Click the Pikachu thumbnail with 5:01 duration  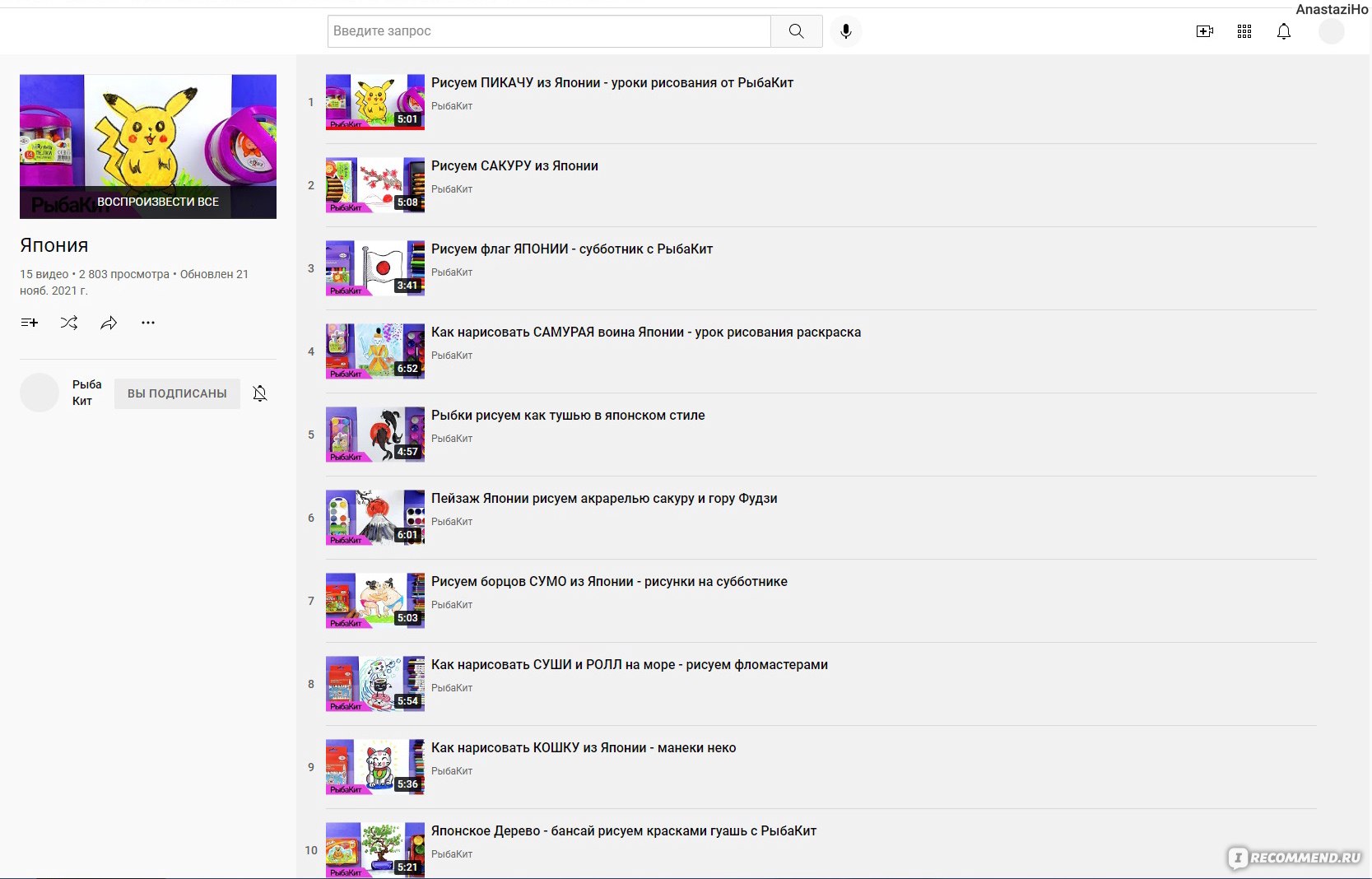[375, 102]
